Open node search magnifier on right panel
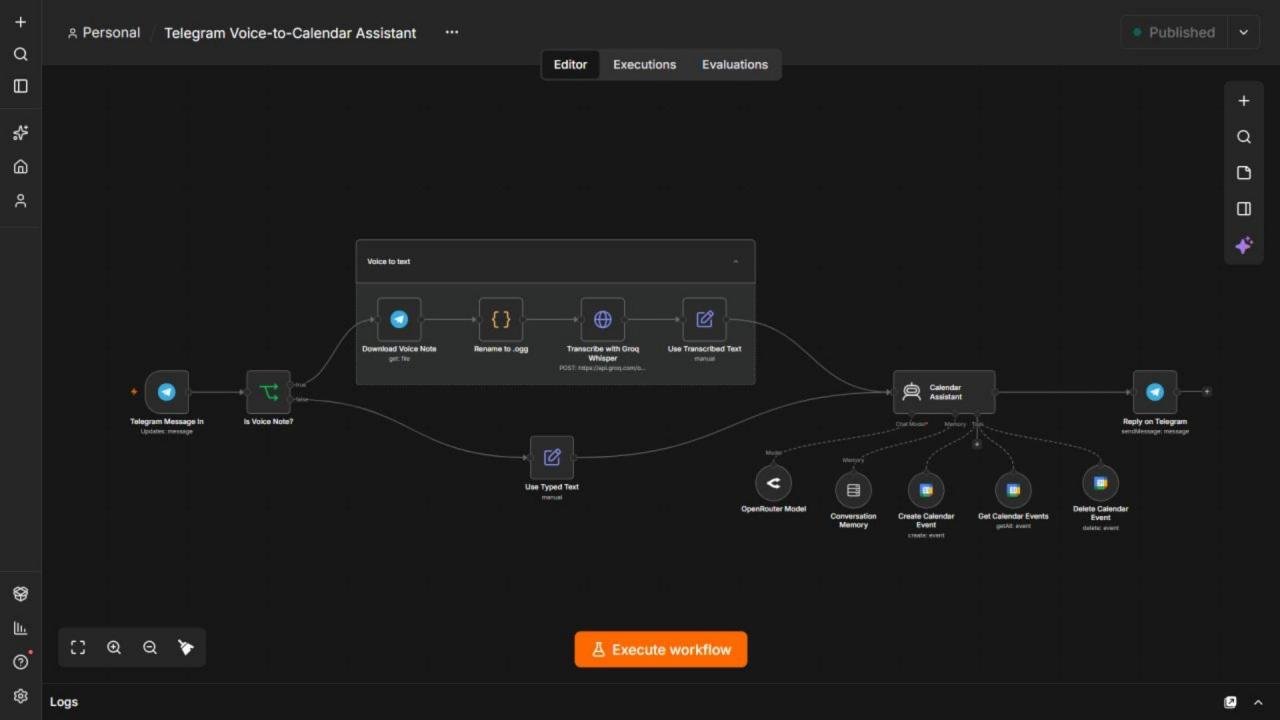This screenshot has width=1280, height=720. (x=1244, y=137)
